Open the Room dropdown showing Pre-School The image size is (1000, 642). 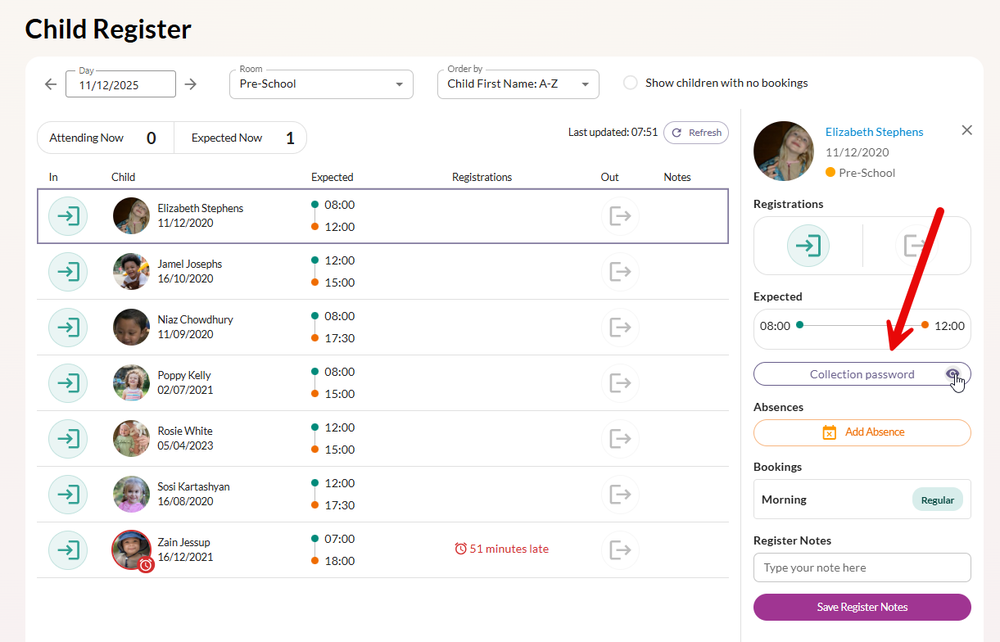tap(321, 84)
